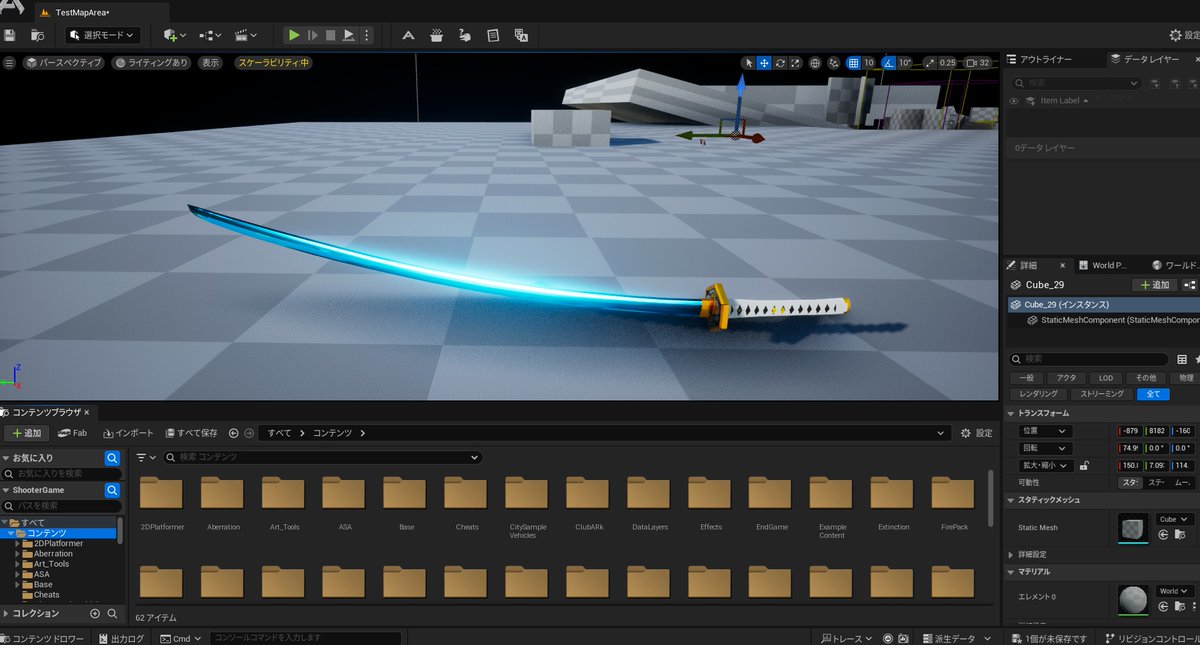Open the 位置 location type dropdown
This screenshot has height=645, width=1200.
coord(1045,431)
